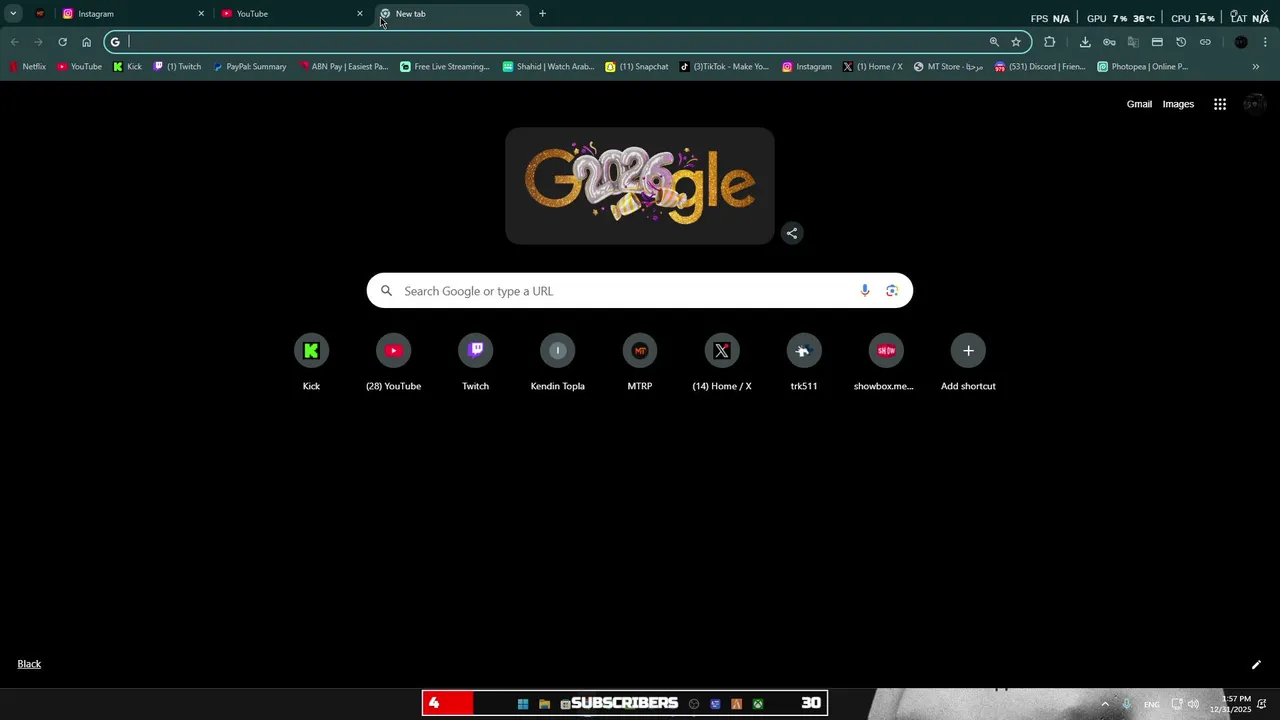Open the PayPal: Summary bookmark
Image resolution: width=1280 pixels, height=720 pixels.
250,67
